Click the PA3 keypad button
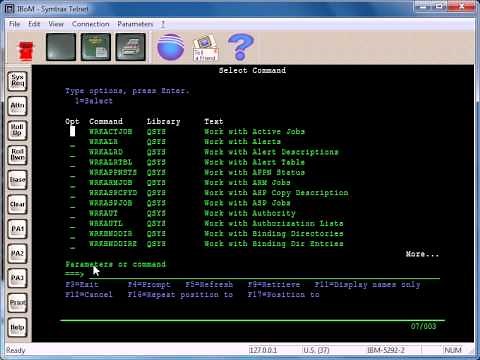Viewport: 480px width, 360px height. click(17, 278)
